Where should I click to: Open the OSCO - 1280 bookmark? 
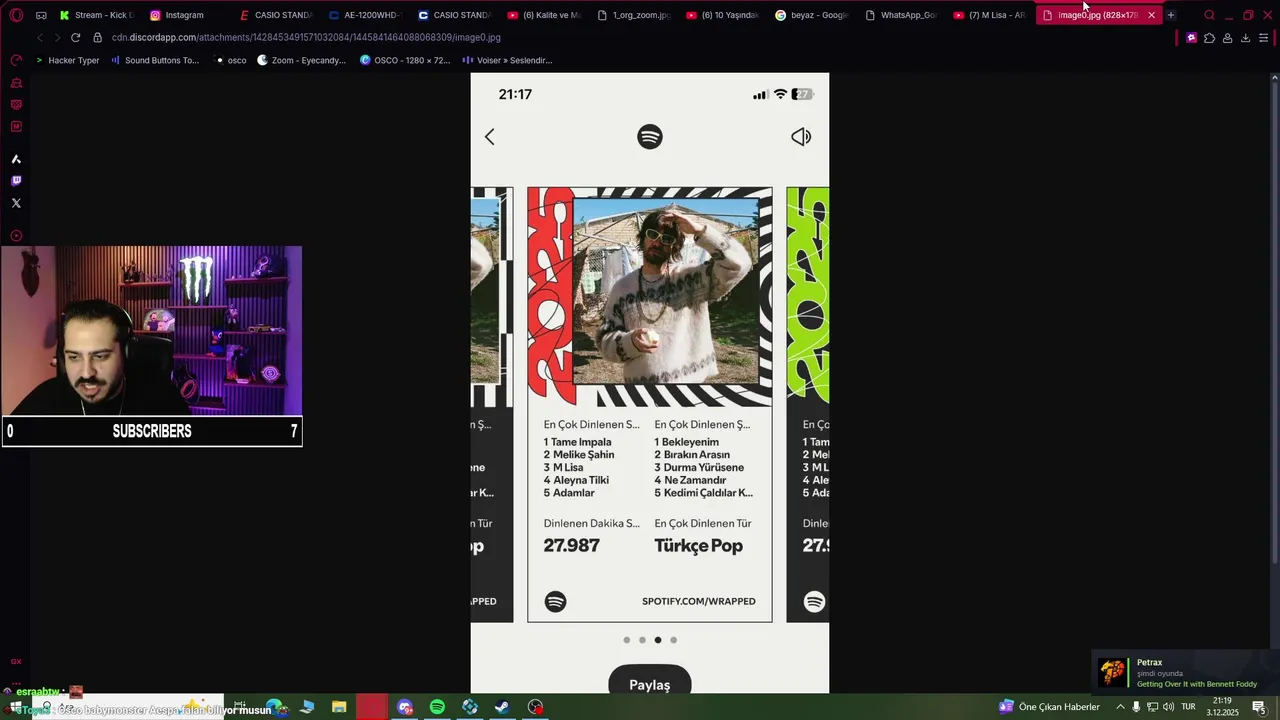point(405,60)
